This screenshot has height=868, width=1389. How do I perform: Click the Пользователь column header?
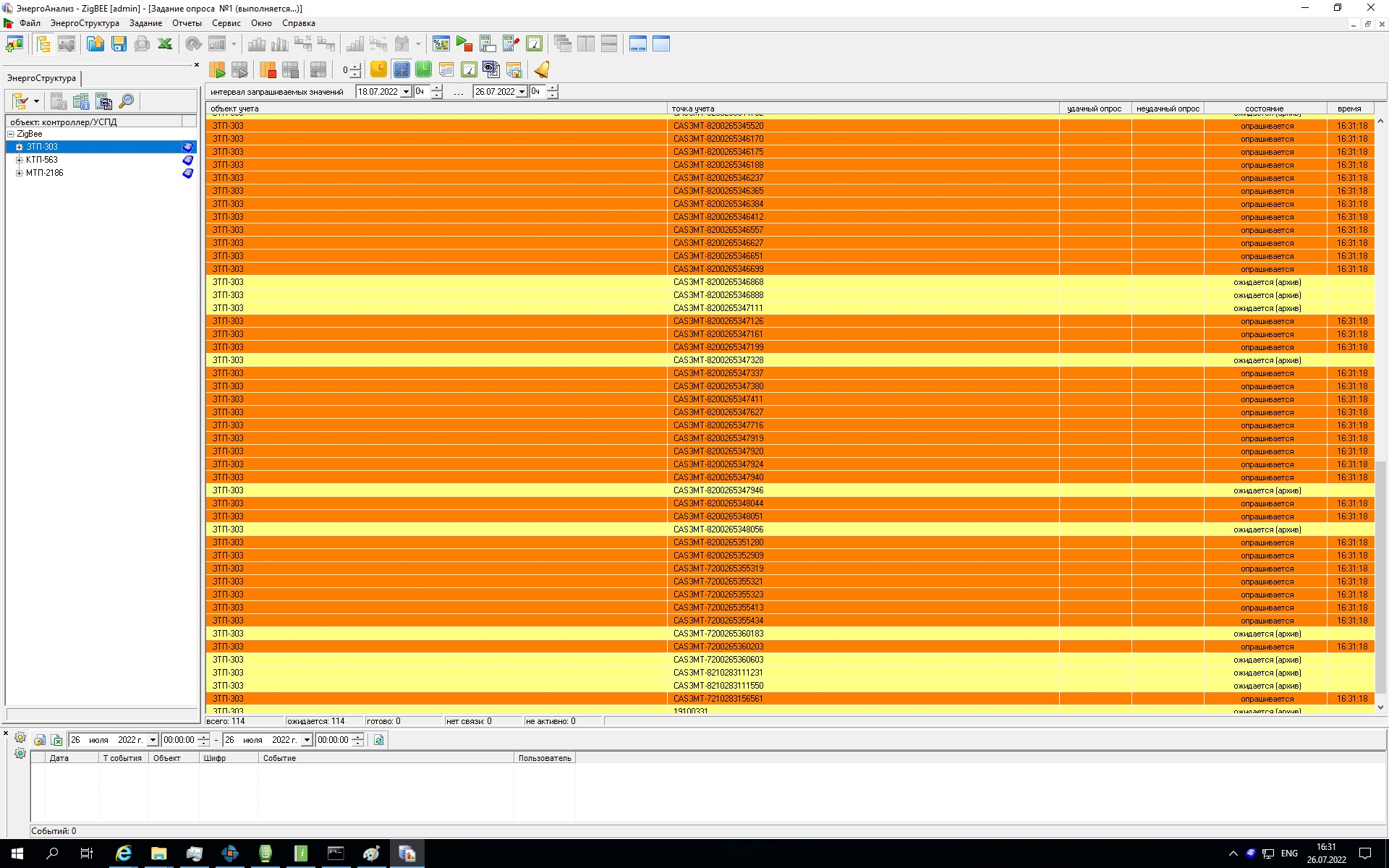[x=545, y=758]
